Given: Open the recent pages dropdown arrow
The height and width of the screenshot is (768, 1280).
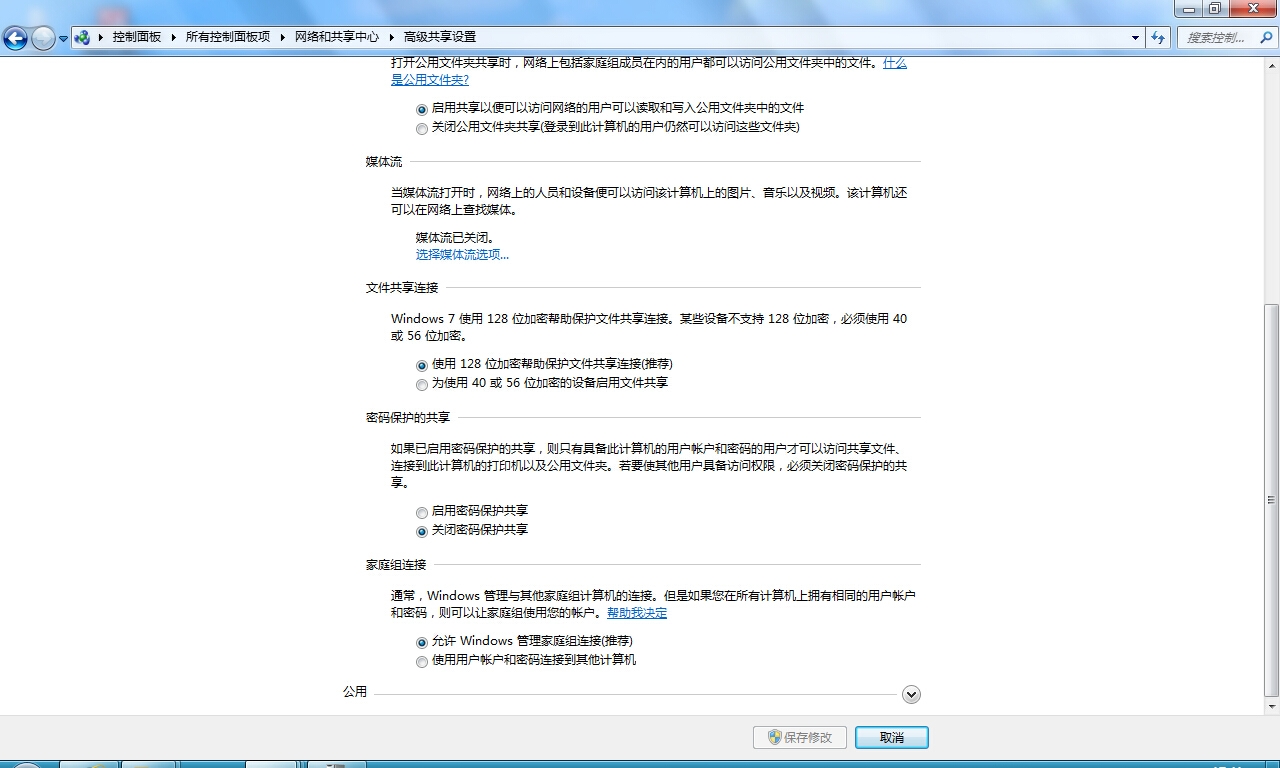Looking at the screenshot, I should click(63, 39).
